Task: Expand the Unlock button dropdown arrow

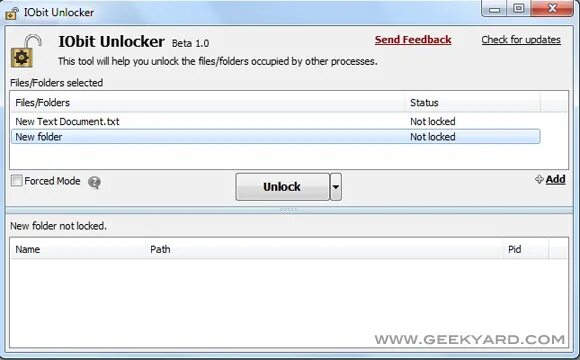Action: click(336, 187)
